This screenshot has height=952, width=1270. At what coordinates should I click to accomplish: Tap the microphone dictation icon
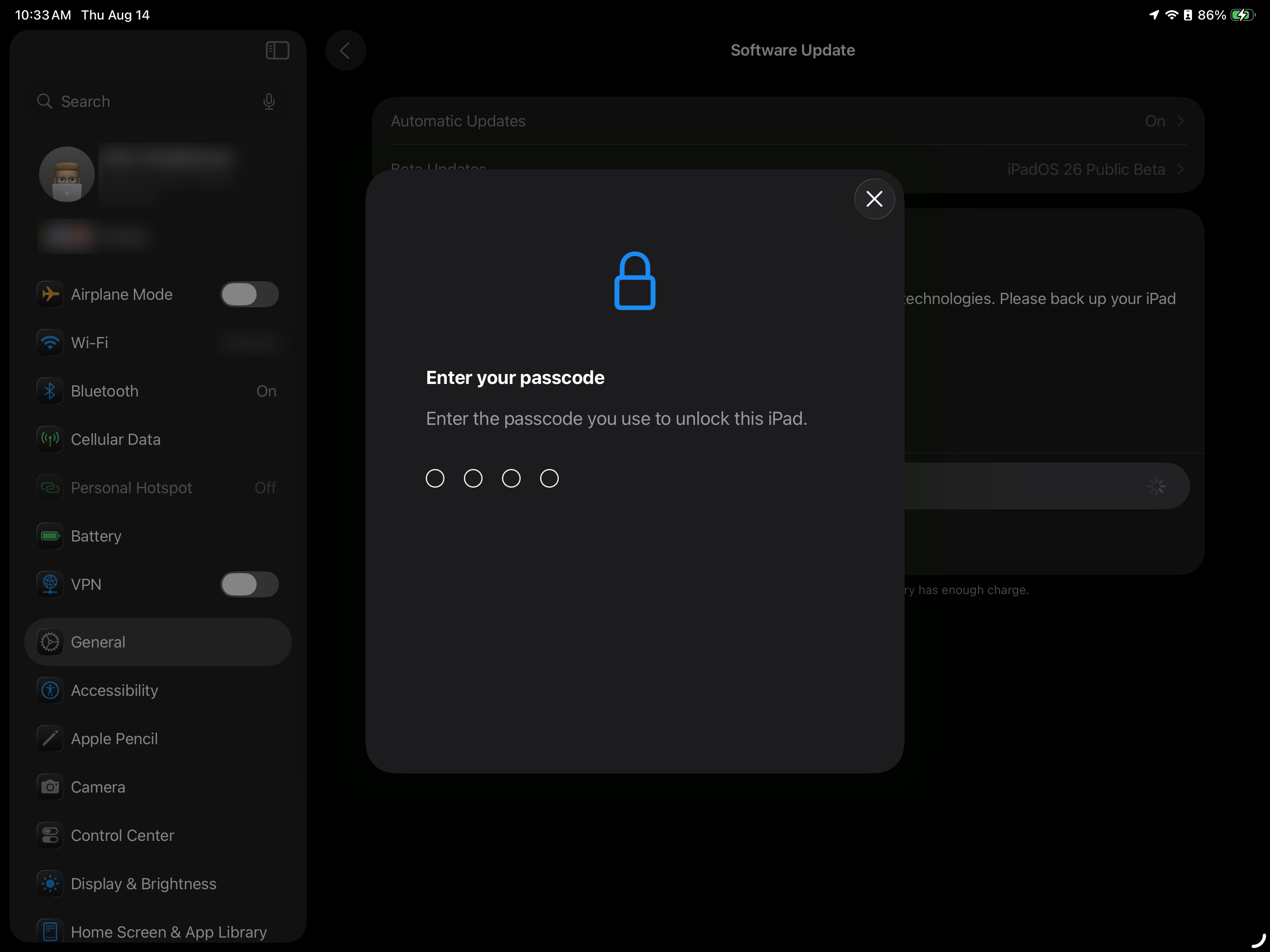pos(269,102)
